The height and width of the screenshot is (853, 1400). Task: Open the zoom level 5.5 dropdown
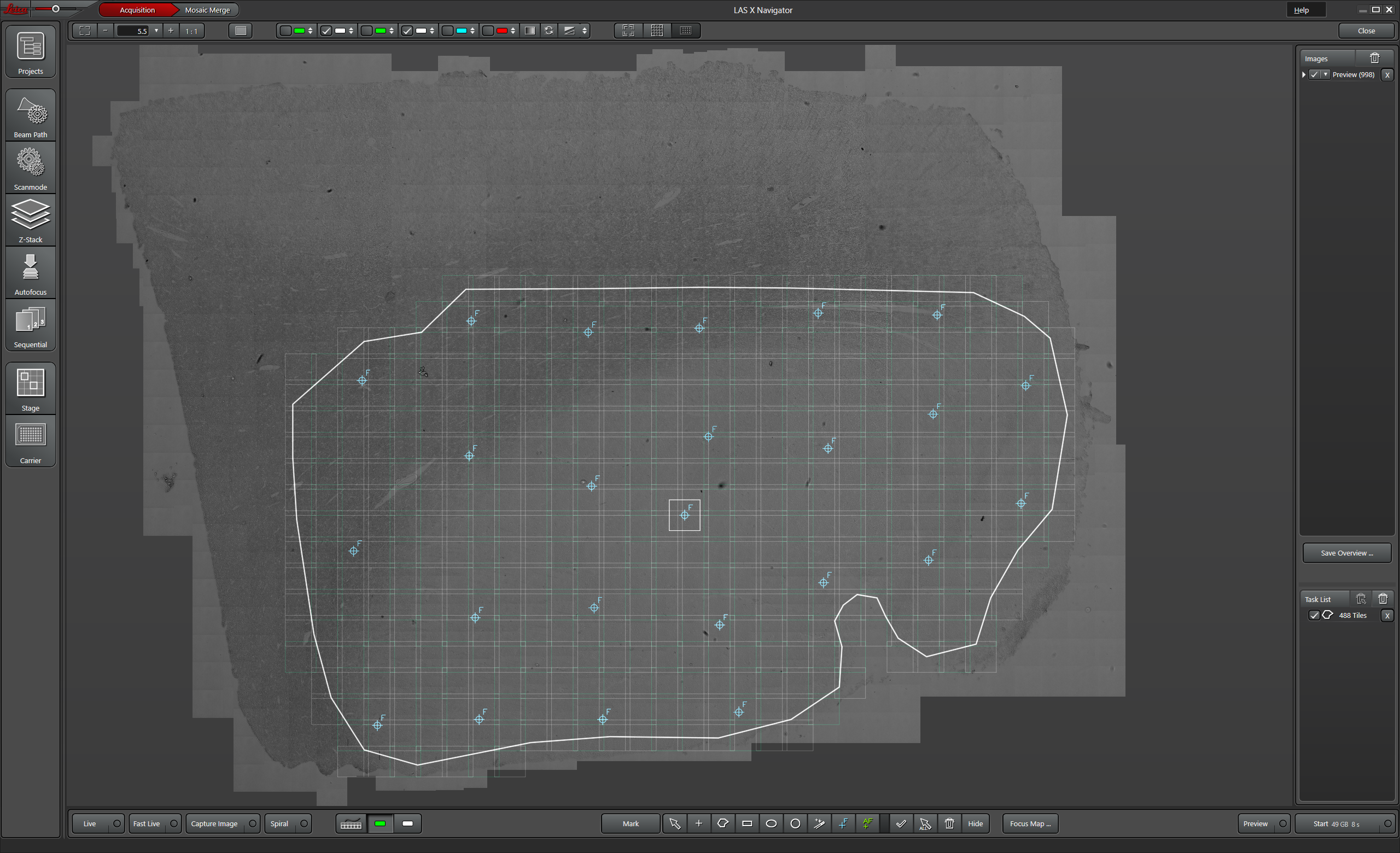(x=156, y=31)
